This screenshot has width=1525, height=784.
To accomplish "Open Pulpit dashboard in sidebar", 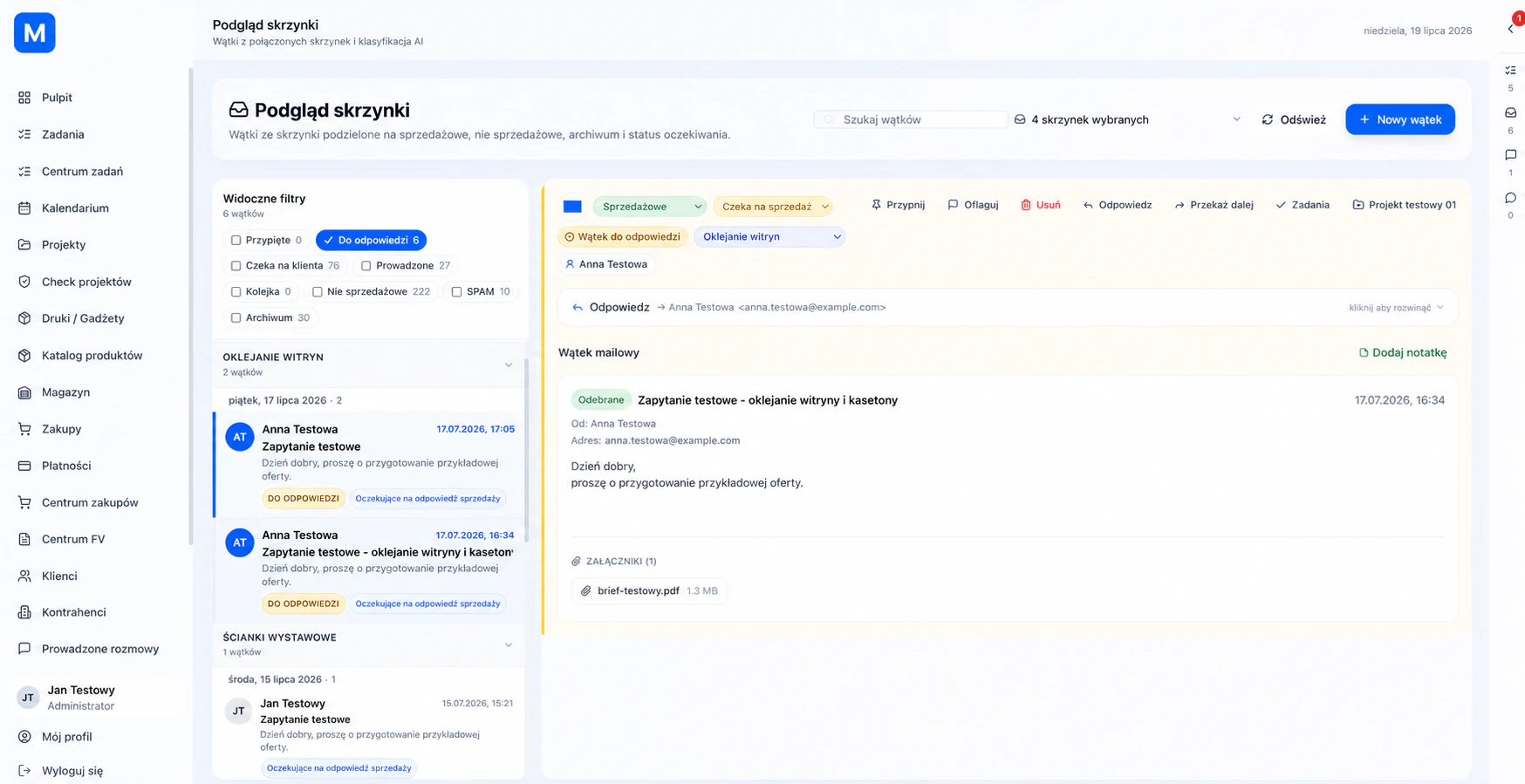I will pos(57,98).
